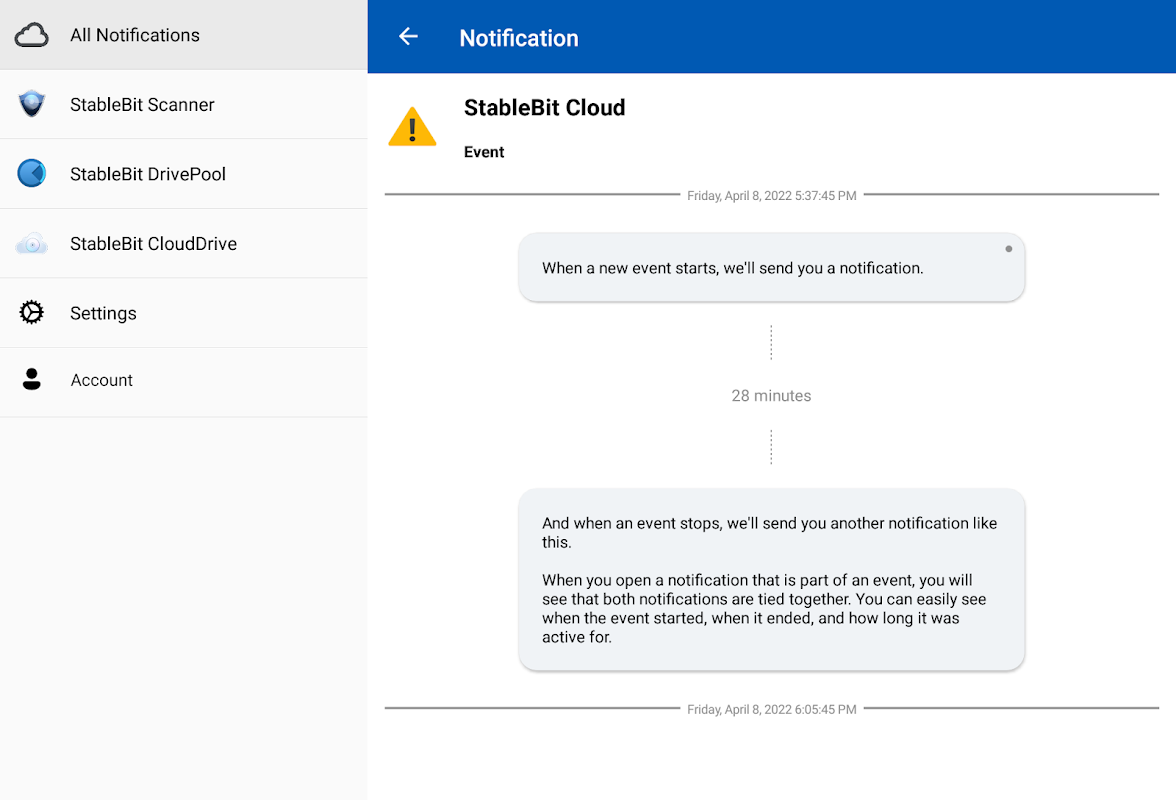Click the 28 minutes duration label
Image resolution: width=1176 pixels, height=800 pixels.
(771, 396)
